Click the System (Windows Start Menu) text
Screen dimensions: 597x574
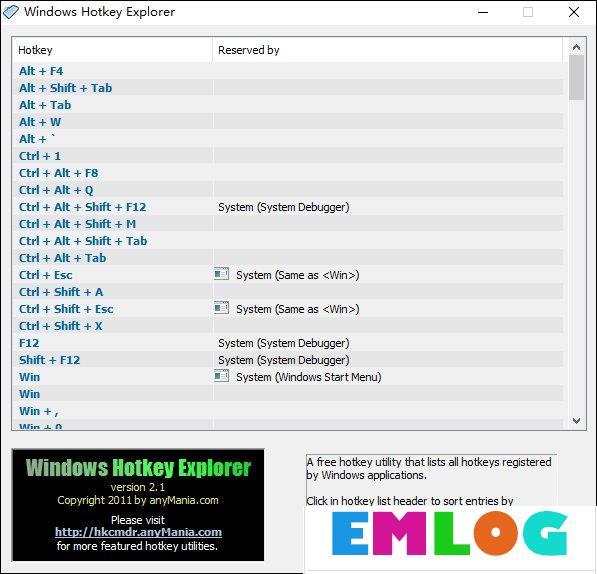(309, 377)
